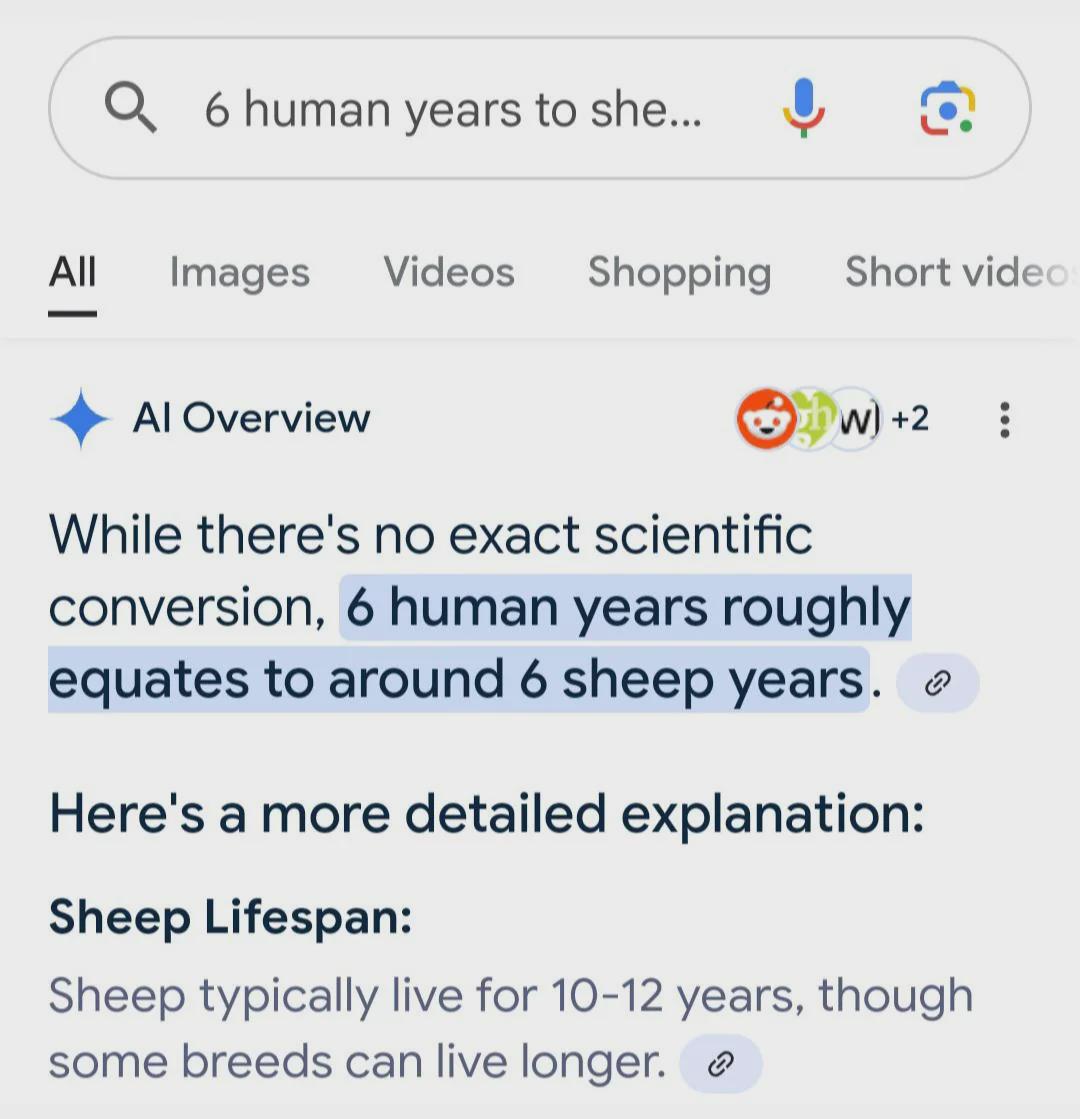Screen dimensions: 1080x1119
Task: Switch to the Videos tab
Action: click(449, 273)
